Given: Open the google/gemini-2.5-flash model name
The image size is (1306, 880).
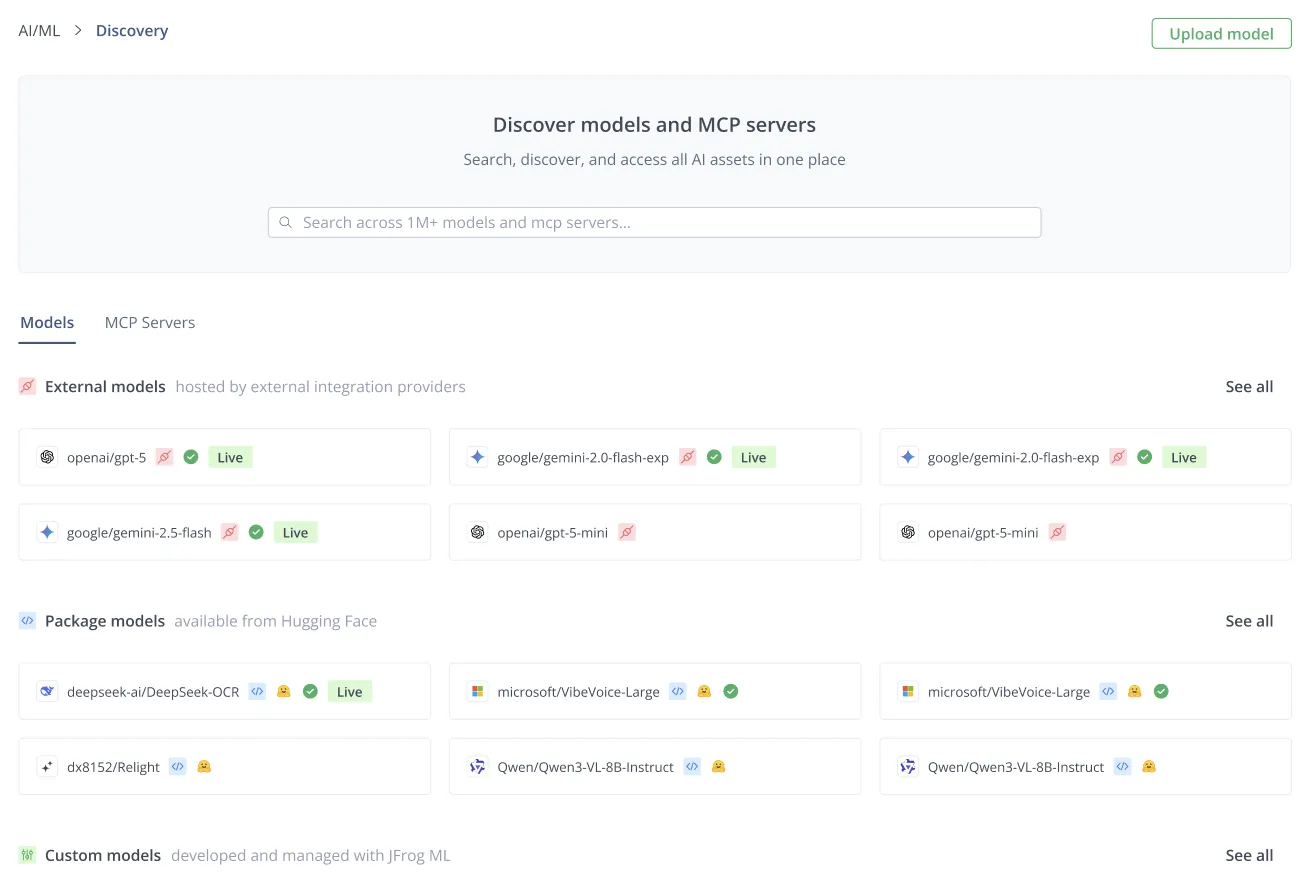Looking at the screenshot, I should (139, 533).
